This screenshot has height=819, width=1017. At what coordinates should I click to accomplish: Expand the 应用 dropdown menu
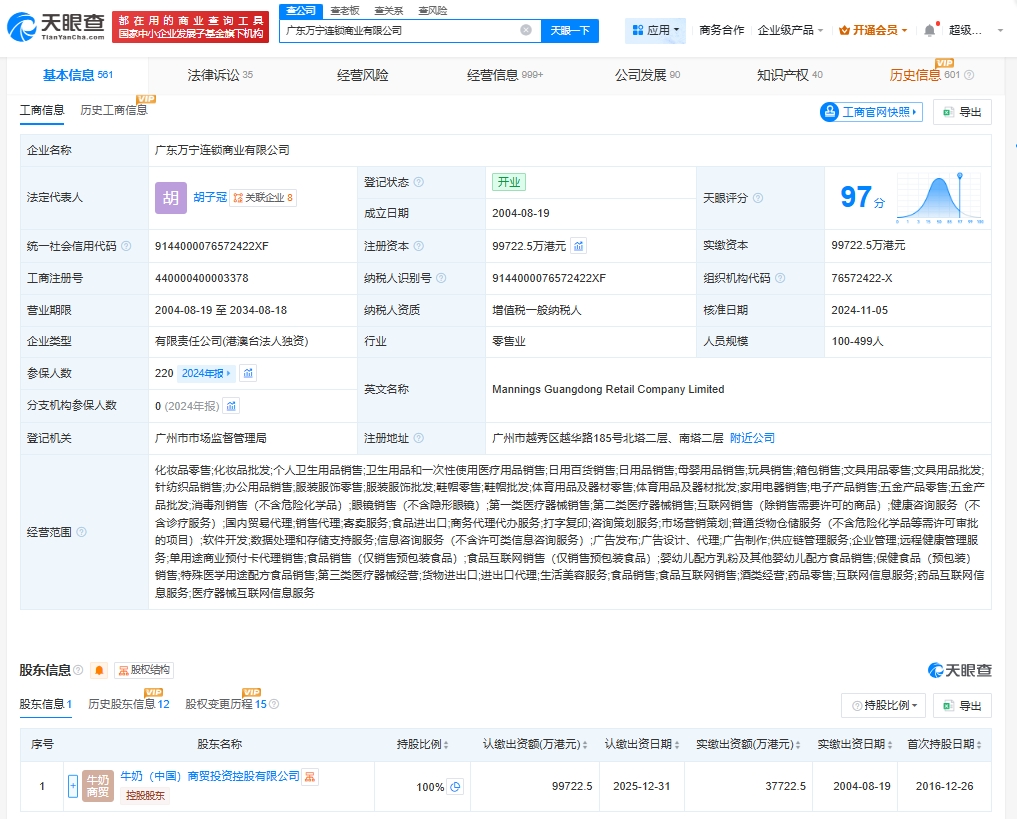click(x=656, y=30)
